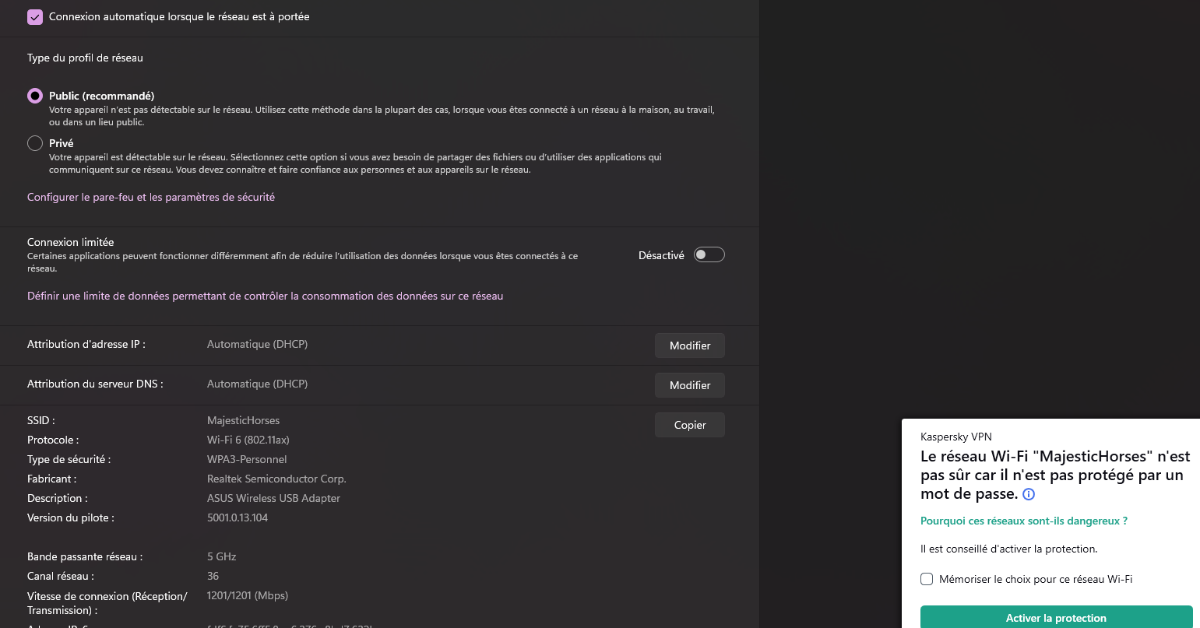
Task: Check Mémoriser le choix pour ce réseau Wi-Fi
Action: 927,579
